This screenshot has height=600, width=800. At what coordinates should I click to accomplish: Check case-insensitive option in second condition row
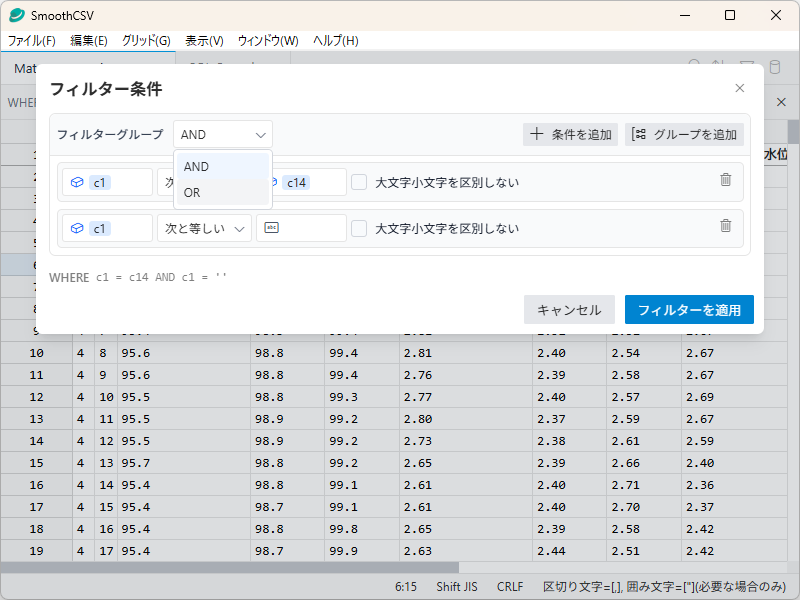(359, 228)
